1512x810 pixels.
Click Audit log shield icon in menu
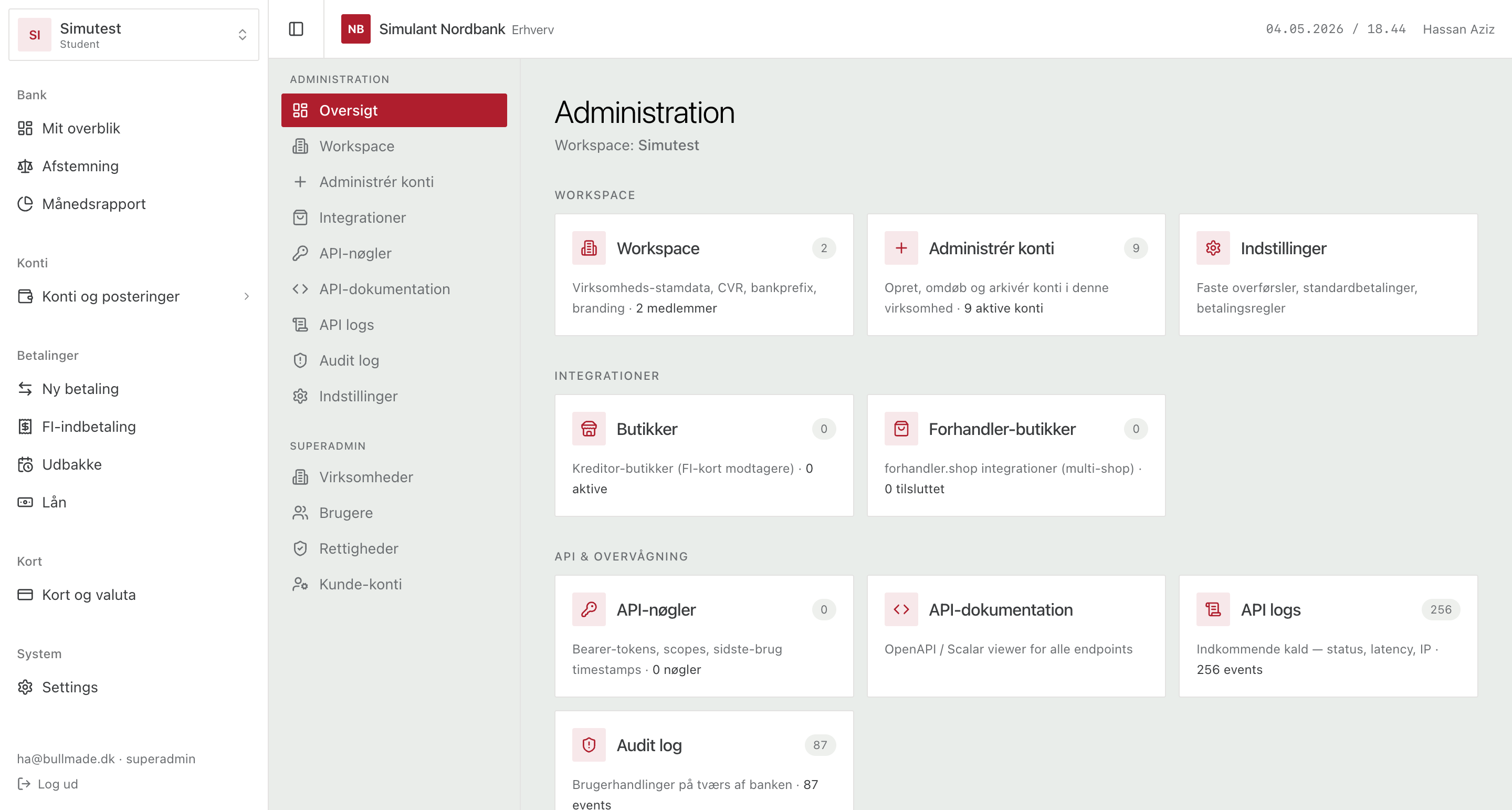(300, 361)
